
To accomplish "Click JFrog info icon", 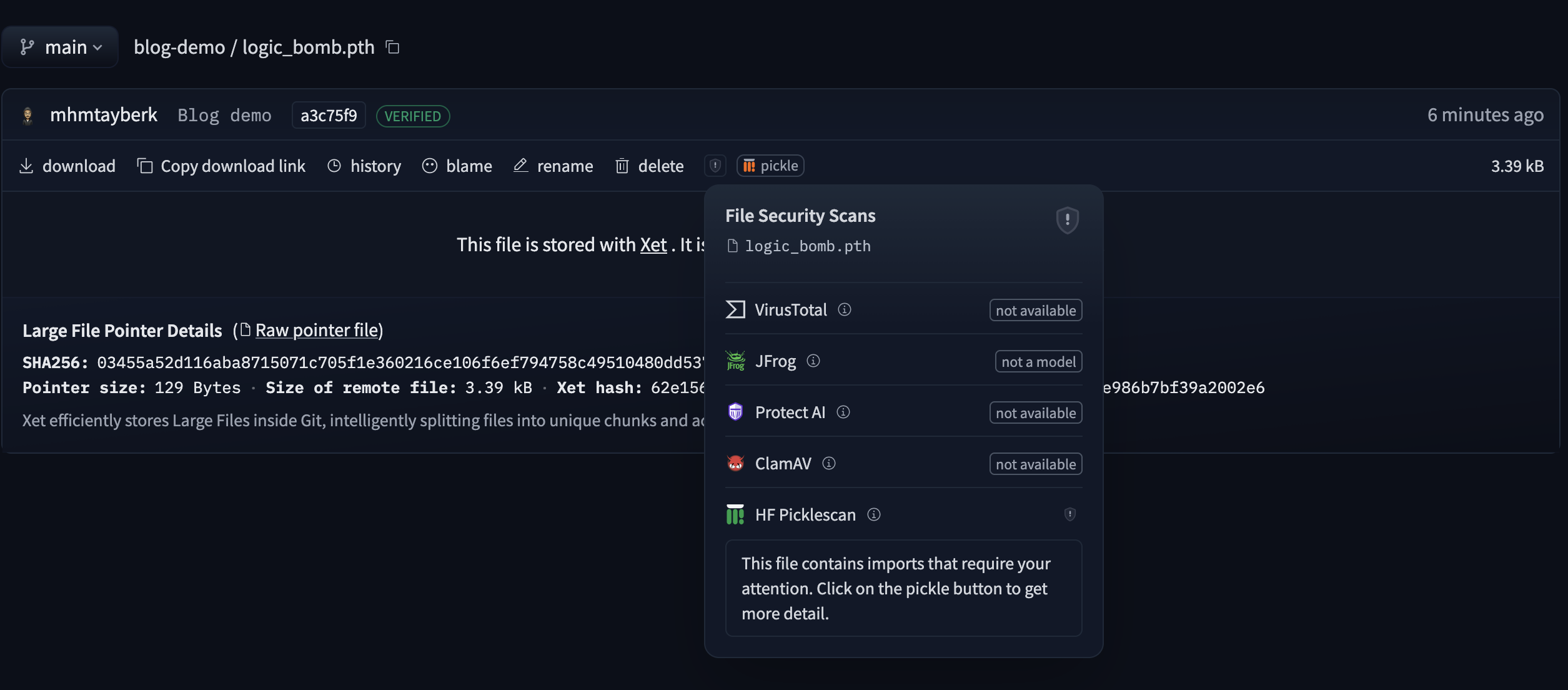I will click(x=813, y=361).
